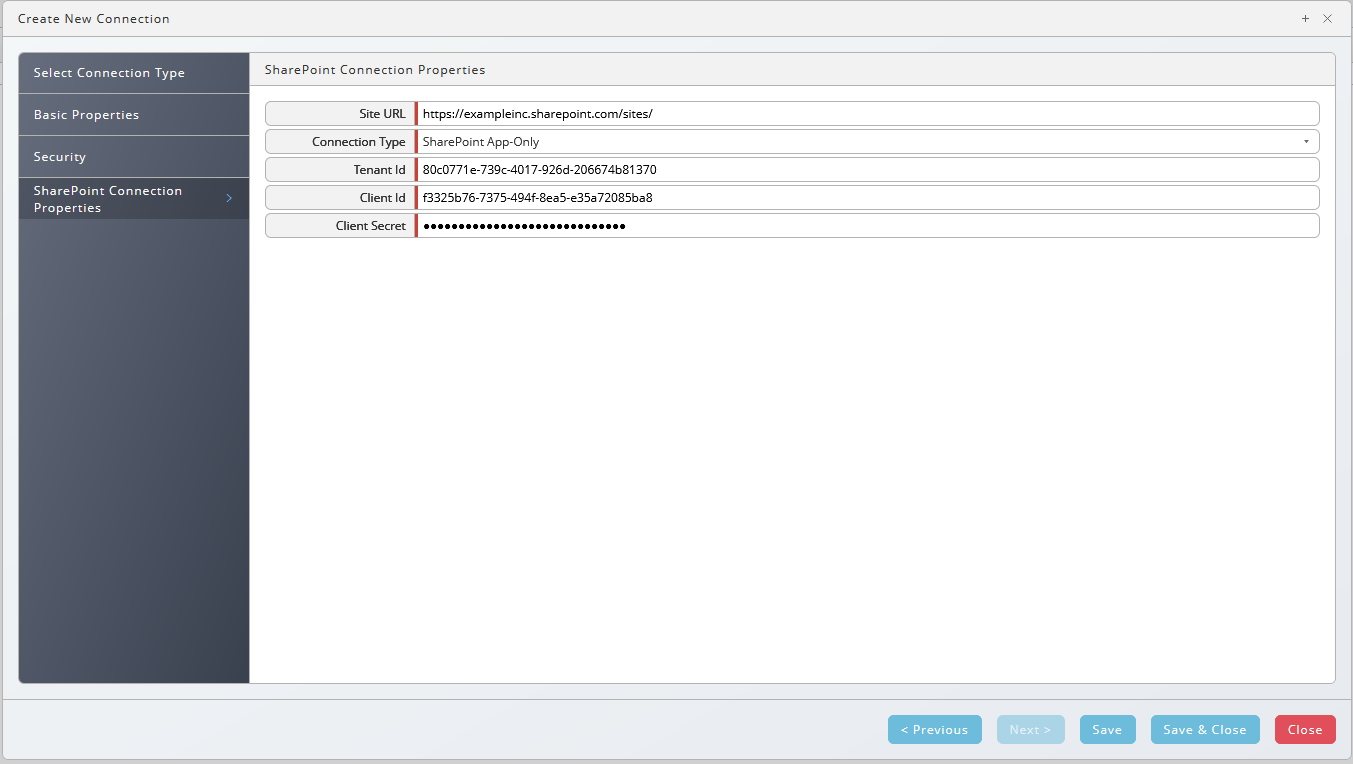Click the Tenant Id label
Viewport: 1353px width, 764px height.
tap(380, 170)
